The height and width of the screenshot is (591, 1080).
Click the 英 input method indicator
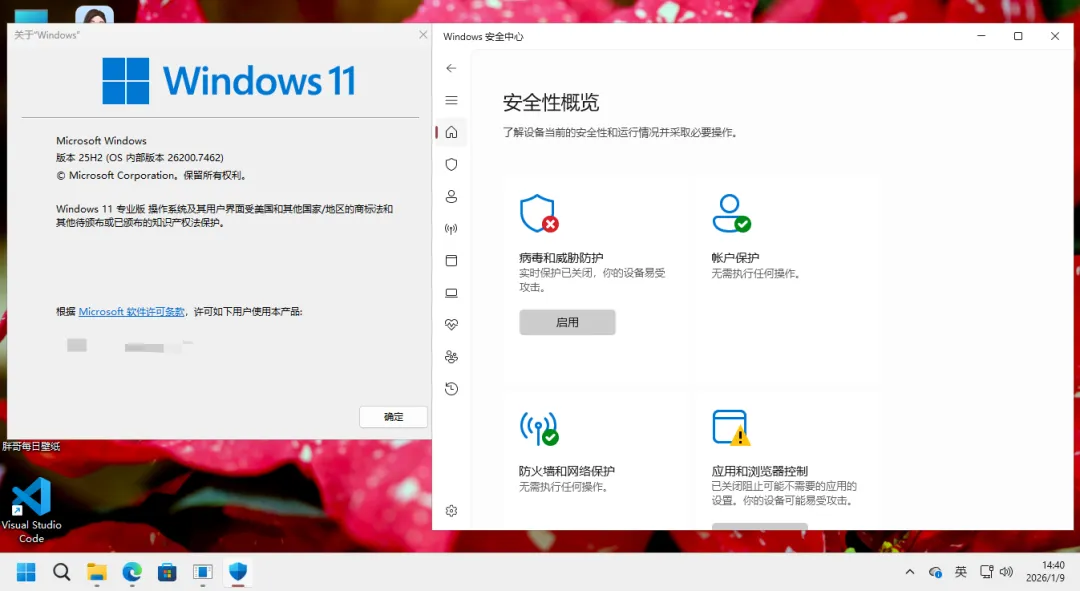click(x=961, y=572)
